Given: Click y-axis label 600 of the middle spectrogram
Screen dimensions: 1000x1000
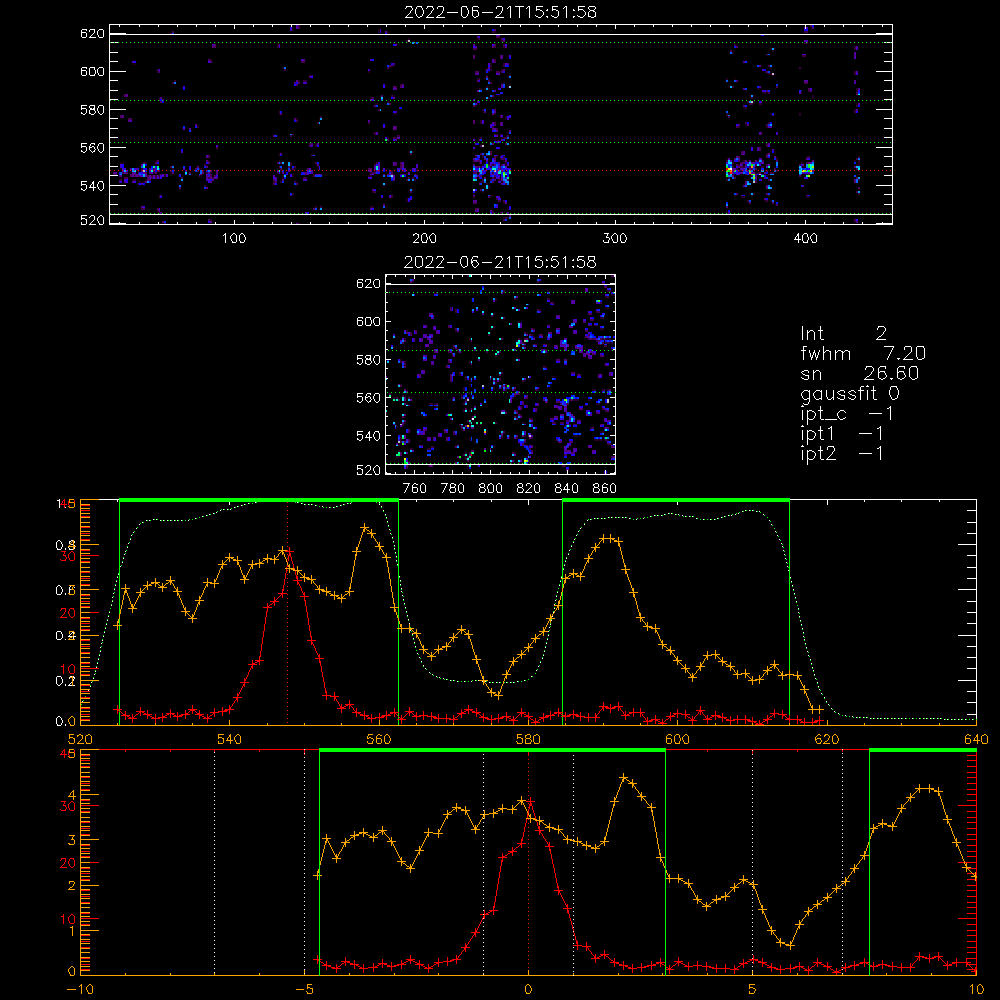Looking at the screenshot, I should point(369,321).
